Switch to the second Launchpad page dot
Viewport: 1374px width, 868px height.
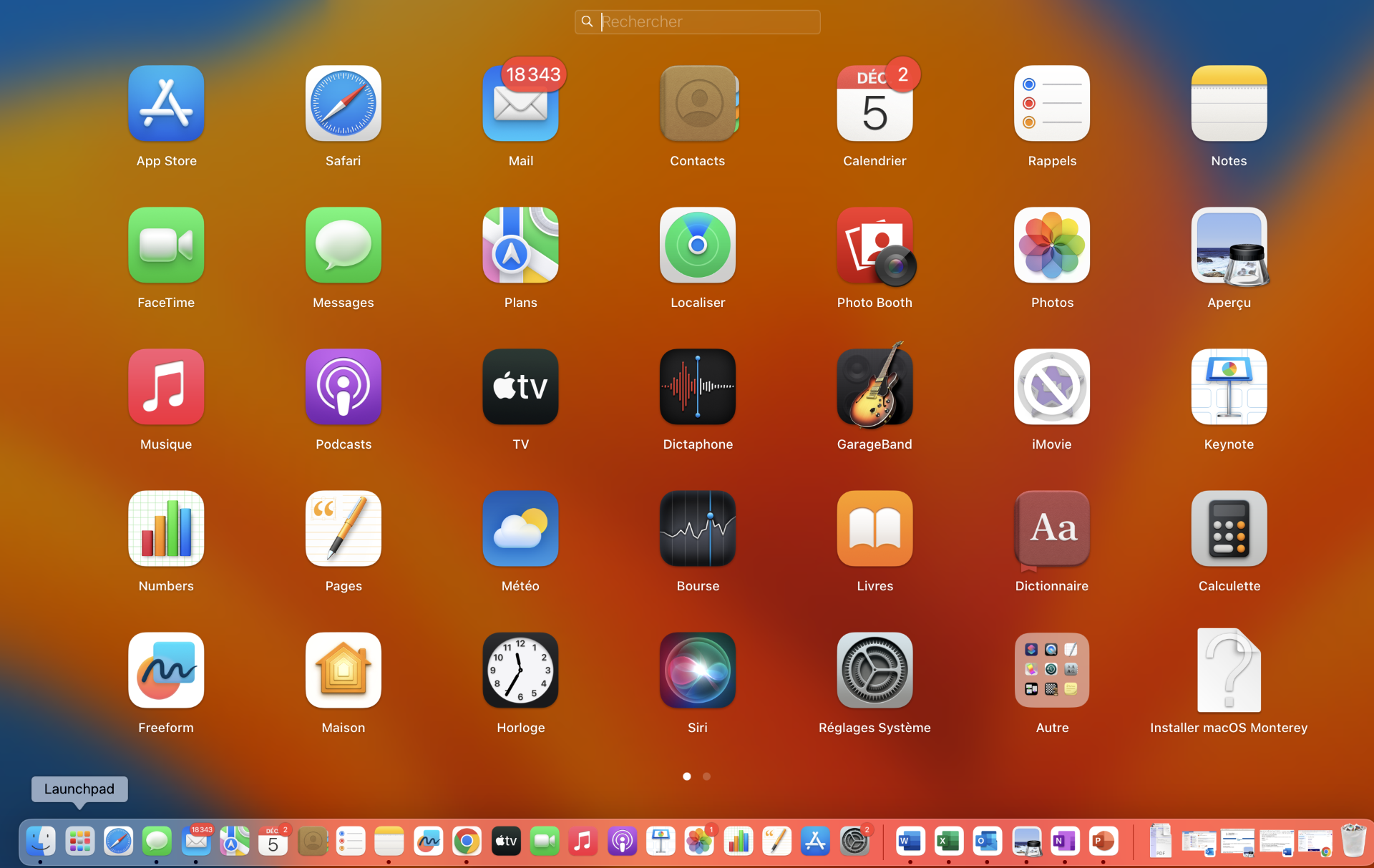tap(706, 776)
